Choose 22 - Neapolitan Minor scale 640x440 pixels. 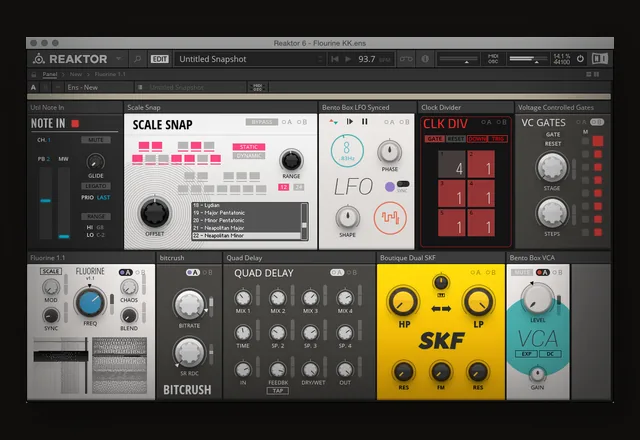point(247,236)
